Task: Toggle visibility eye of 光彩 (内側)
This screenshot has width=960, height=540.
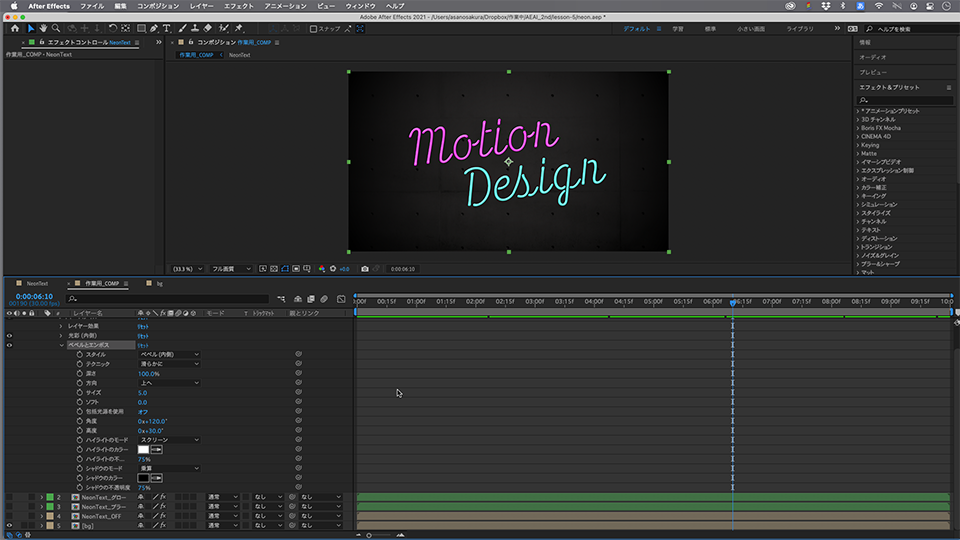Action: pyautogui.click(x=9, y=336)
